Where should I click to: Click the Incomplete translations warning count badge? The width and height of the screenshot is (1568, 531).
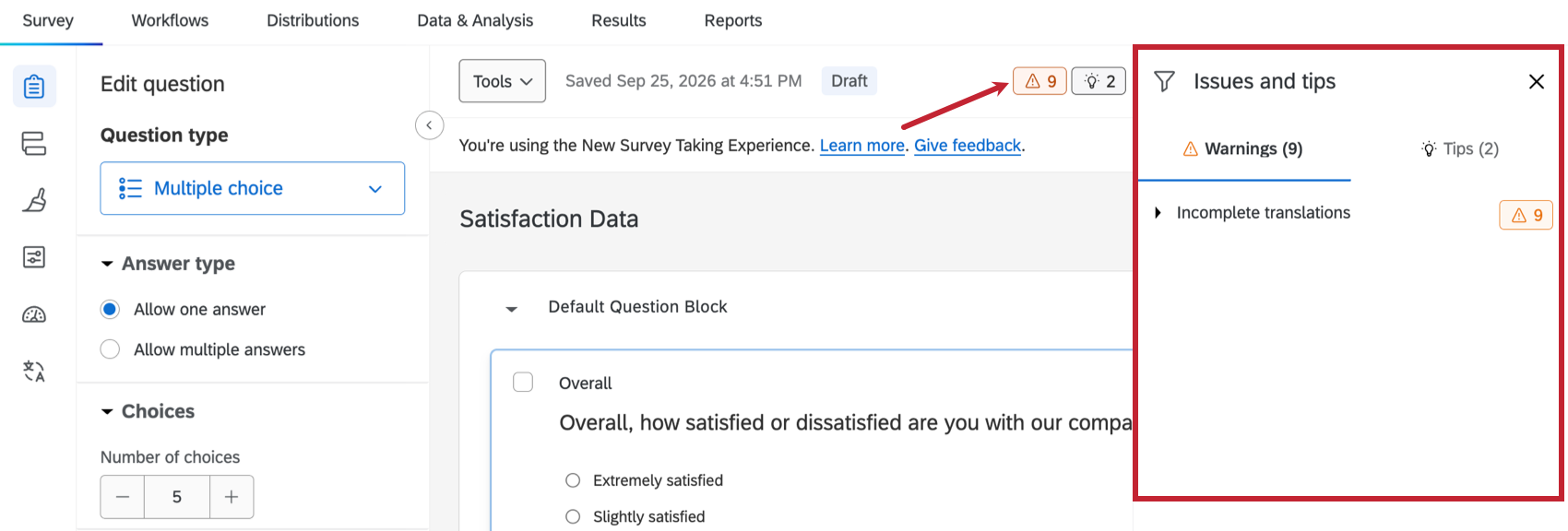(1526, 215)
